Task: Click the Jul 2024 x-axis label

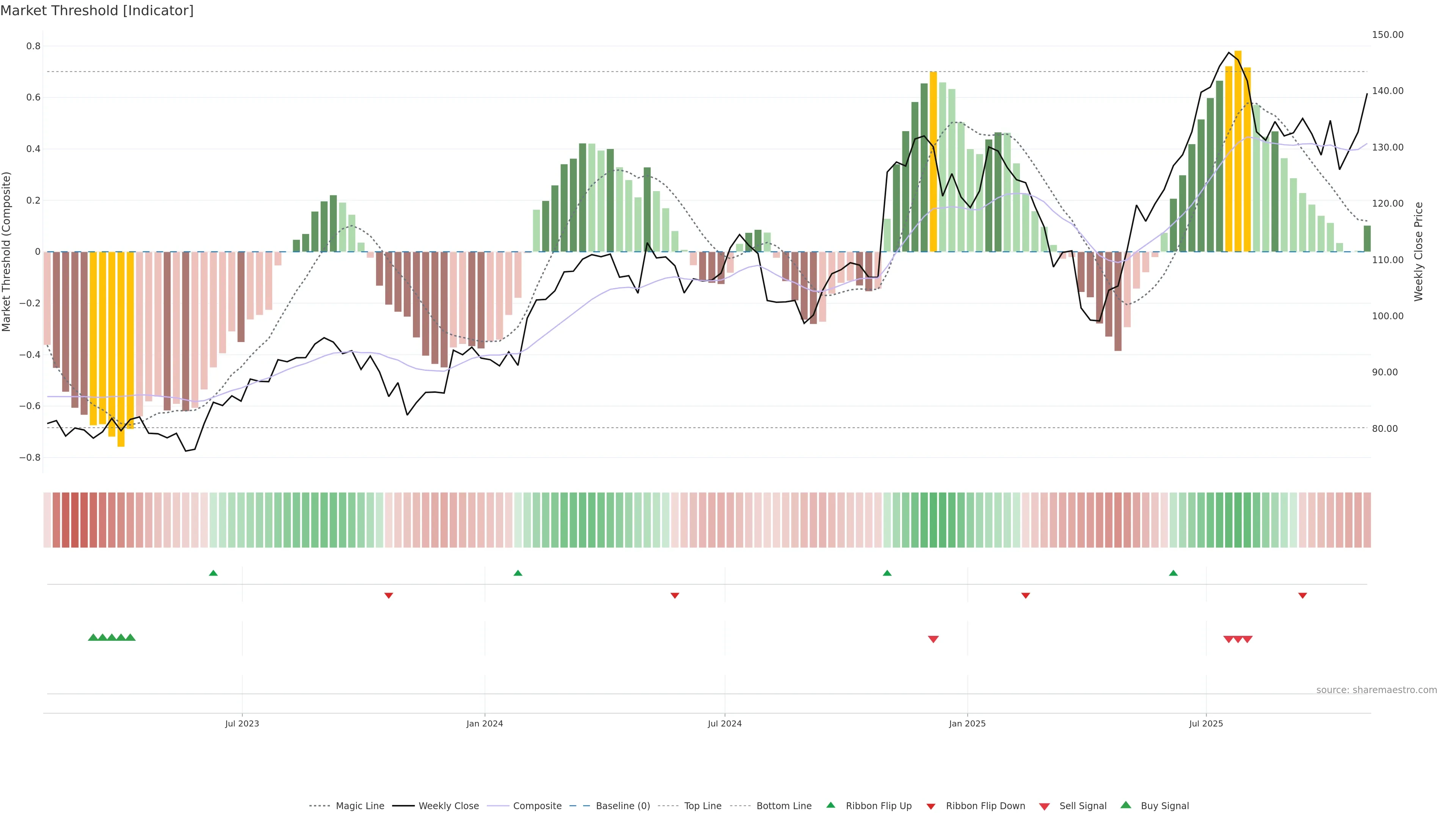Action: 725,723
